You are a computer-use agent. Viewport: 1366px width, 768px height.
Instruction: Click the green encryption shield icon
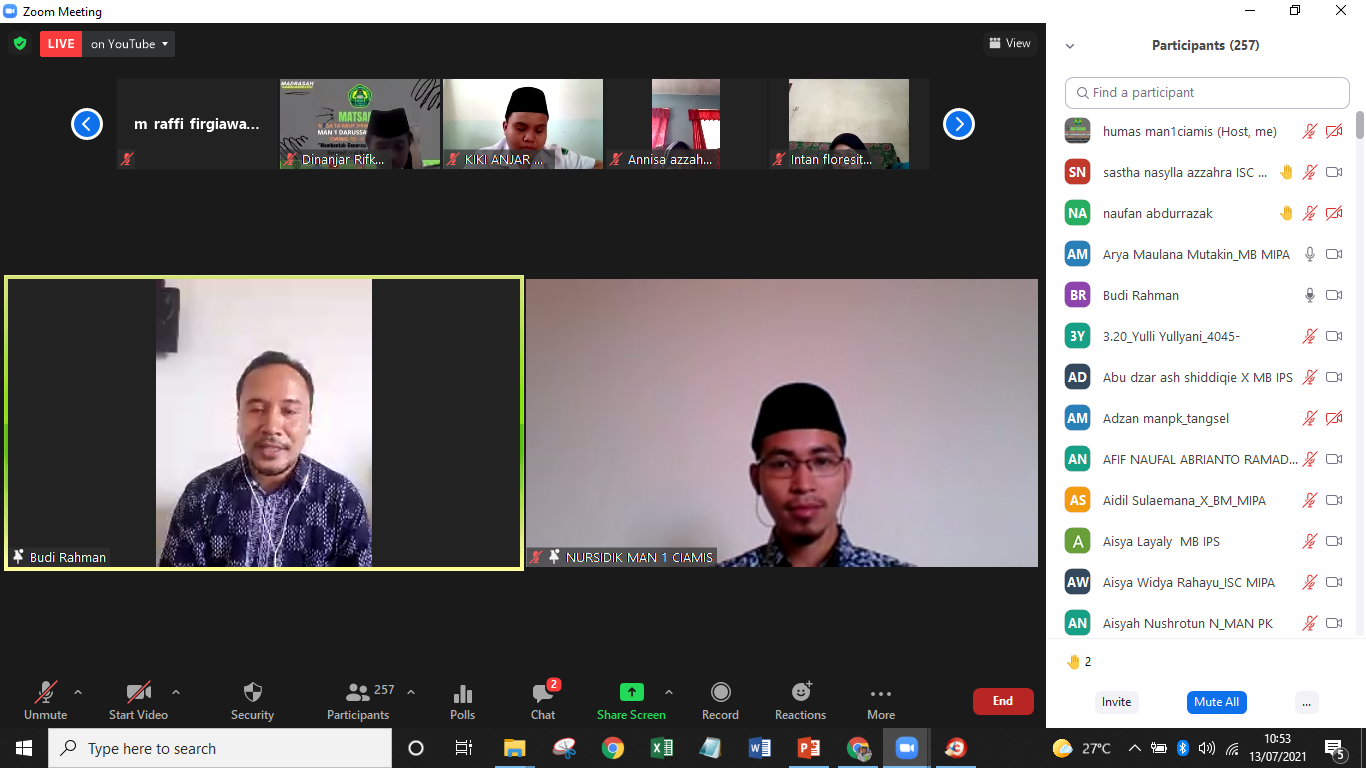click(19, 44)
